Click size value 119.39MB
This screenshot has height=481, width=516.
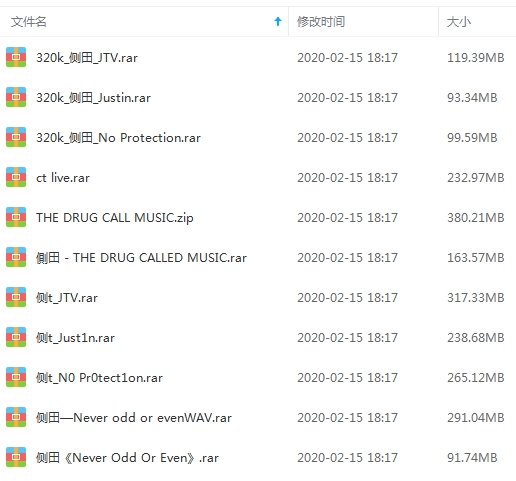476,58
